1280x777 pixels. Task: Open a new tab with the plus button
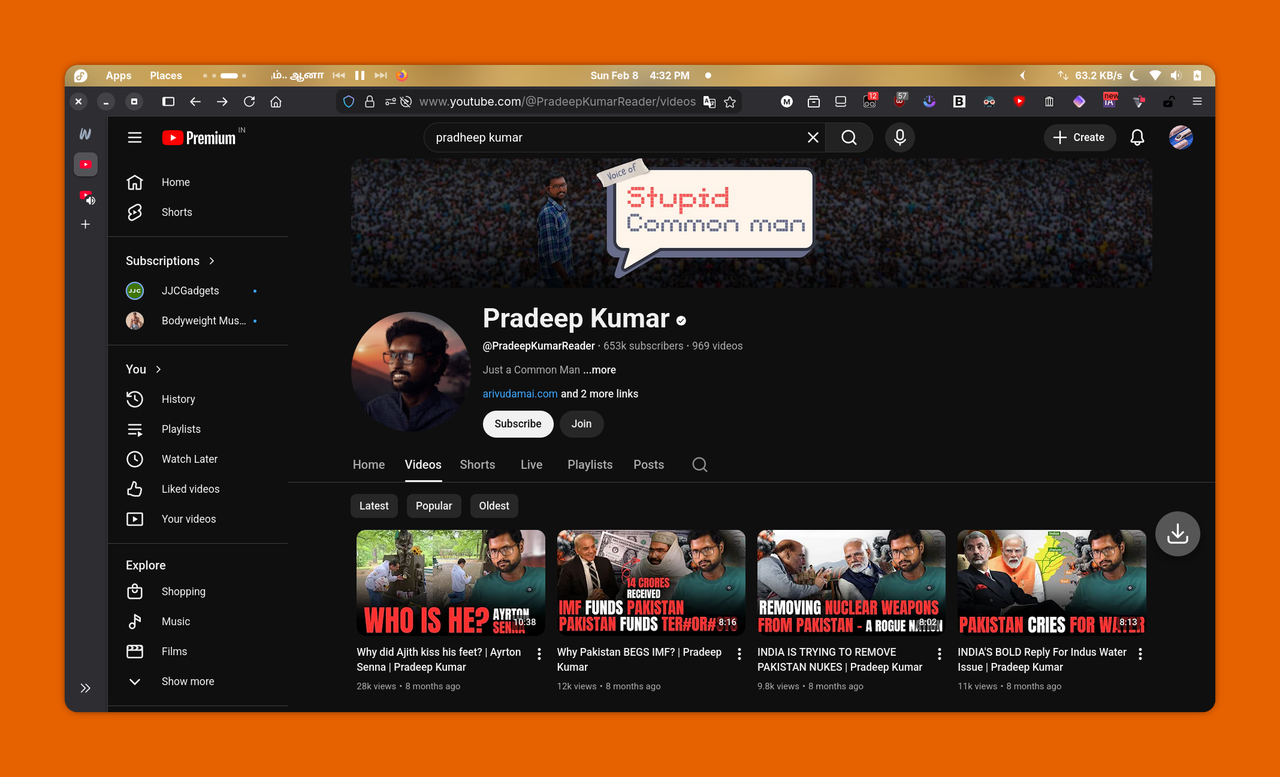85,225
